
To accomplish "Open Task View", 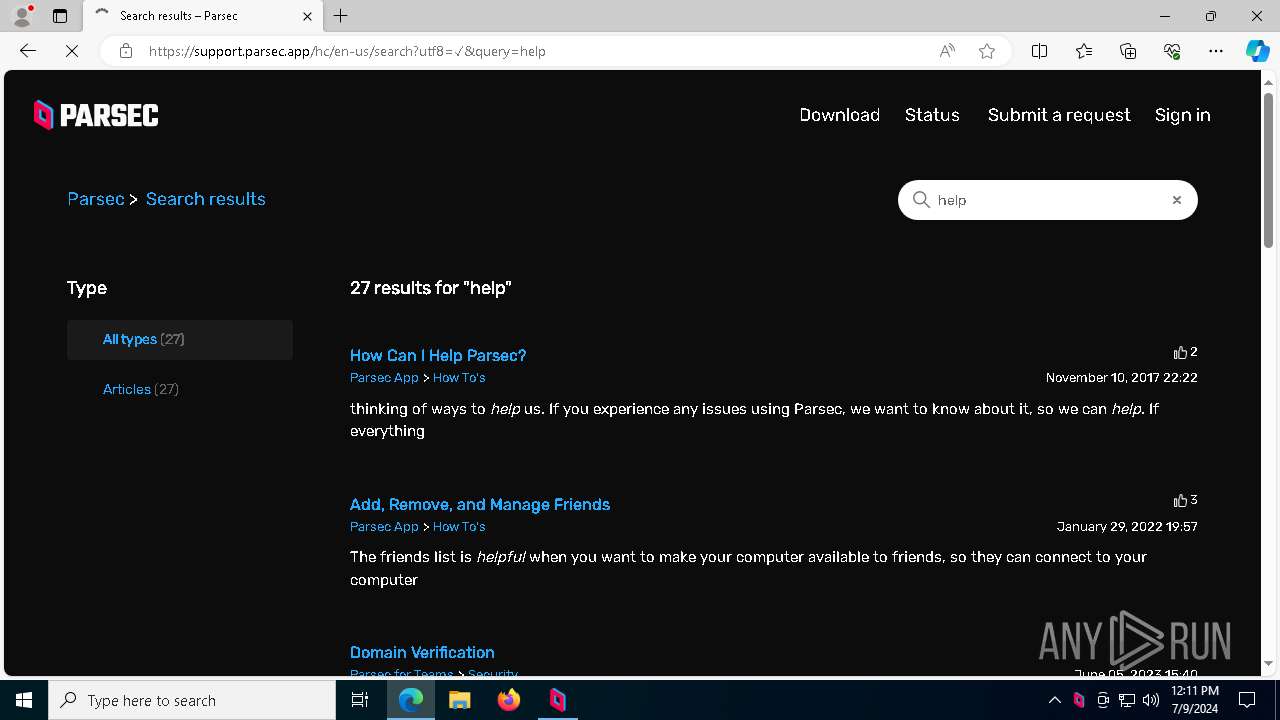I will pyautogui.click(x=360, y=700).
